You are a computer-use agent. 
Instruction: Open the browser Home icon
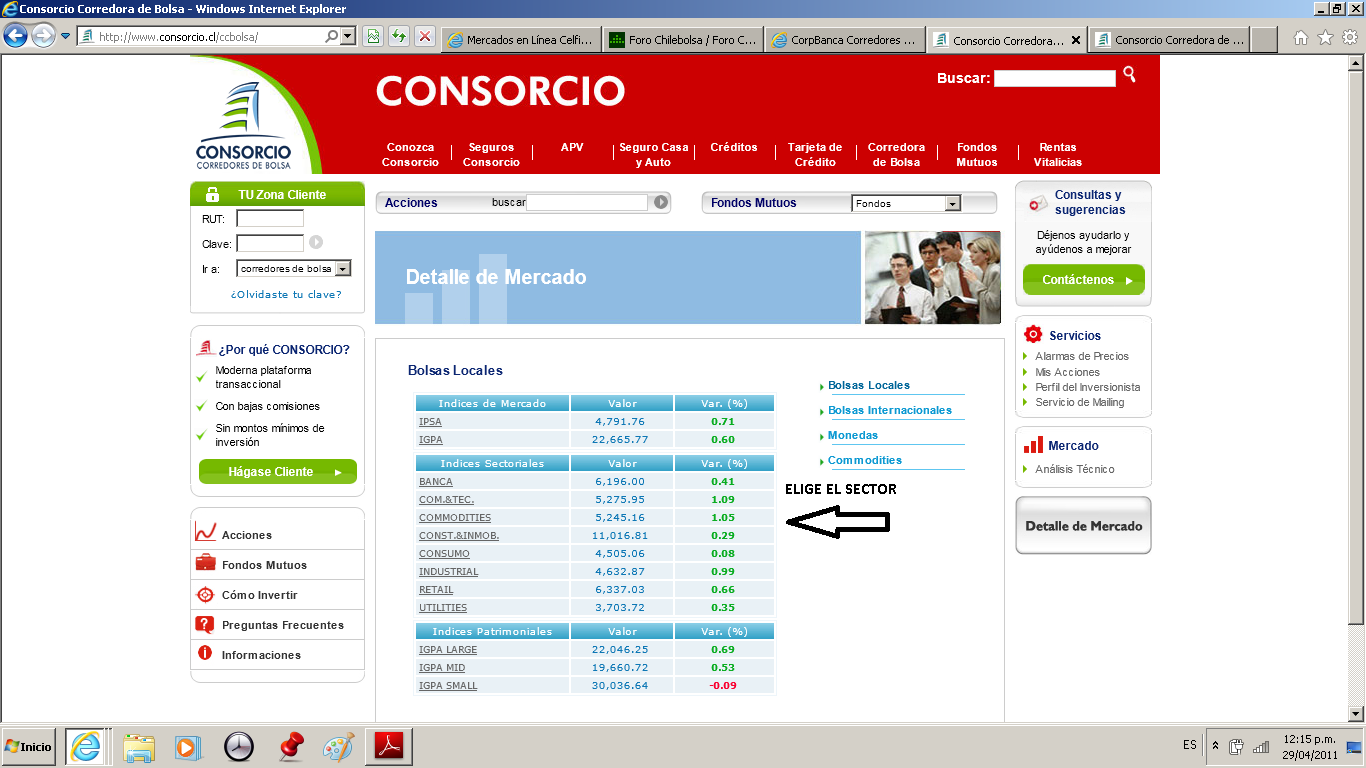click(1301, 38)
